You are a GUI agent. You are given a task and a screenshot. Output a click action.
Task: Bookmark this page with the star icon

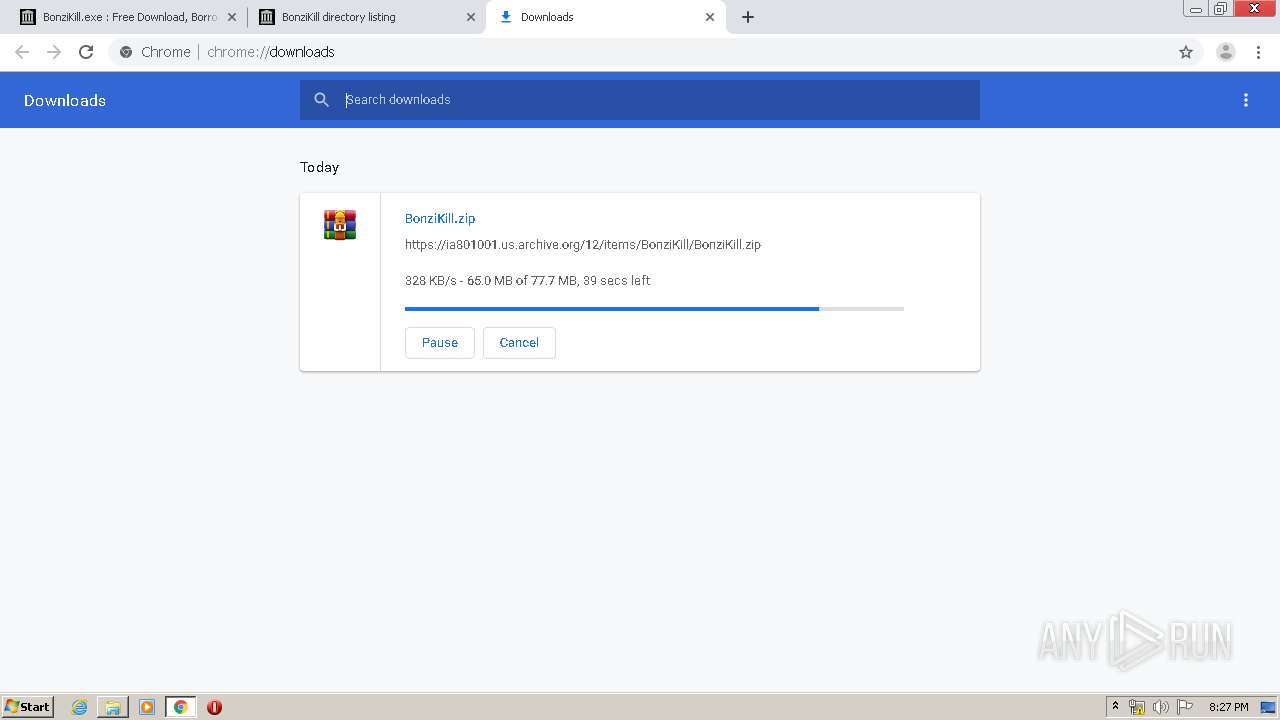[x=1186, y=52]
